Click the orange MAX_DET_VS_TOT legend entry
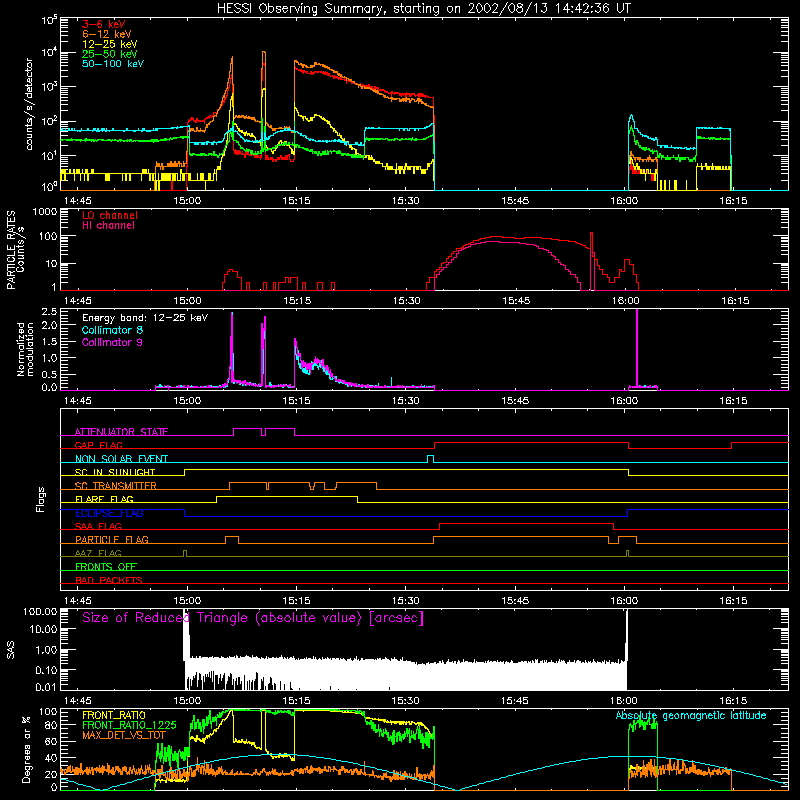 point(124,735)
